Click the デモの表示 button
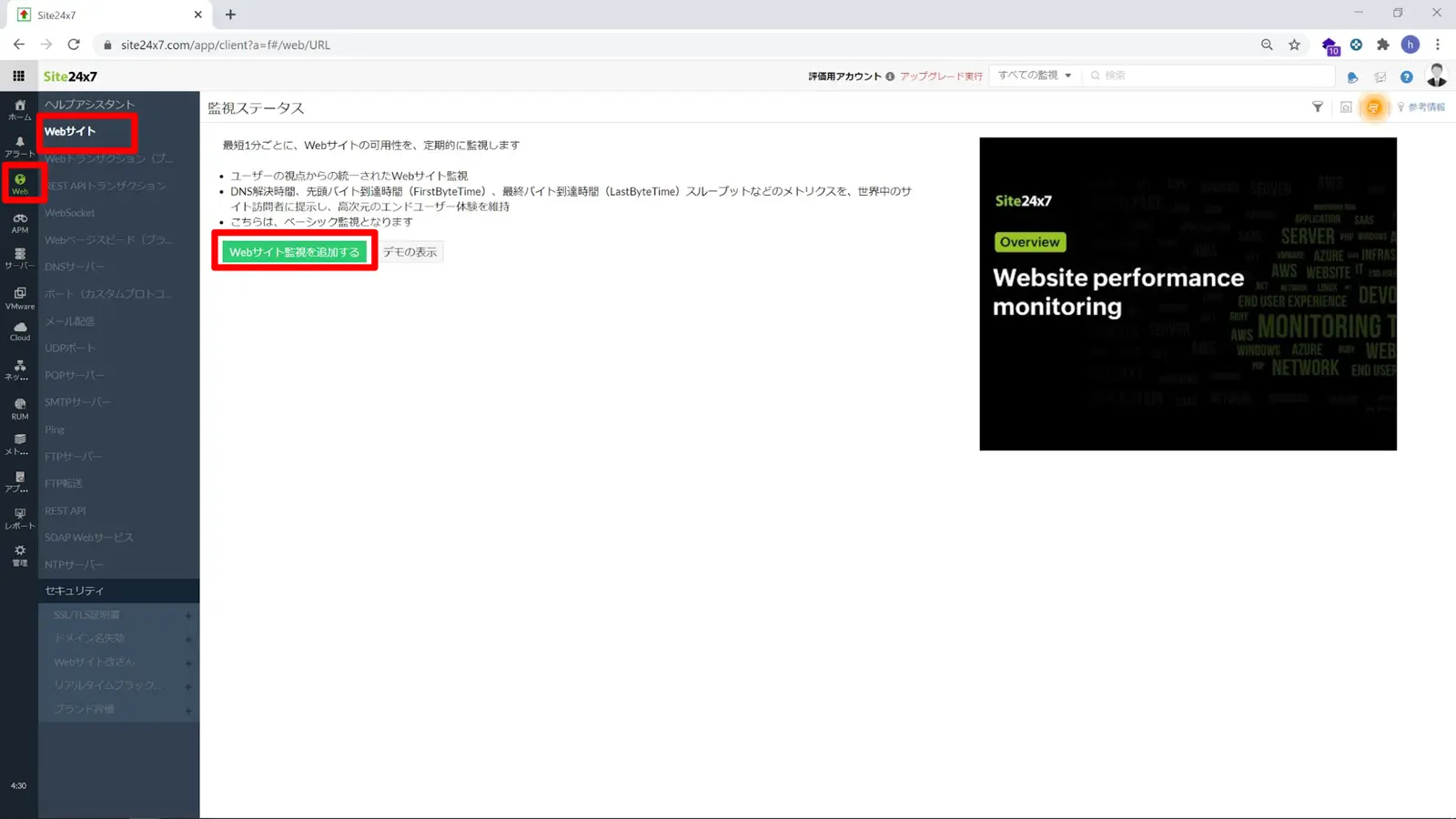Image resolution: width=1456 pixels, height=819 pixels. tap(409, 252)
